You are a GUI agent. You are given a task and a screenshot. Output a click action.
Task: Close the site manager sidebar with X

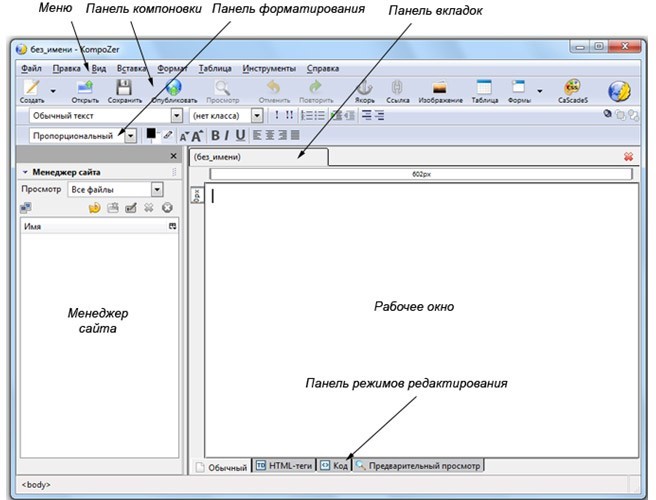[174, 156]
